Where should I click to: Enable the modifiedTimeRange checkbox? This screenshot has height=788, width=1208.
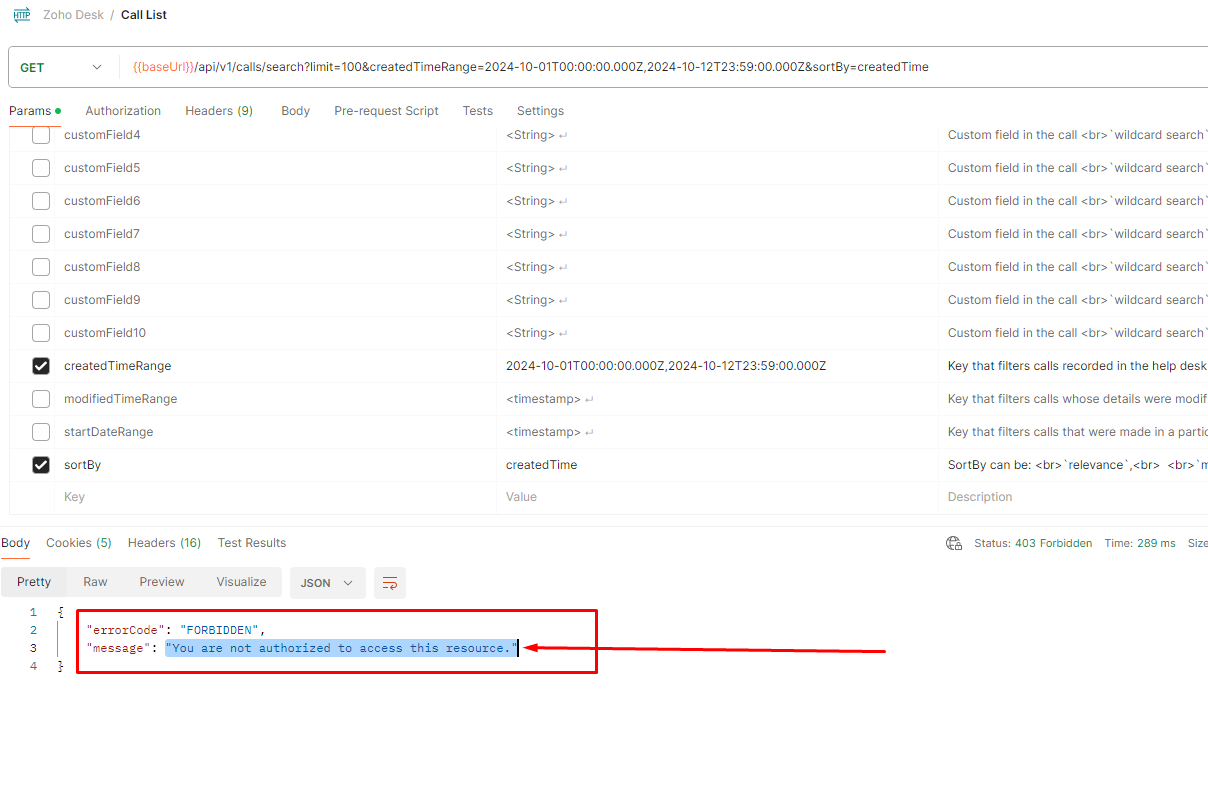41,399
